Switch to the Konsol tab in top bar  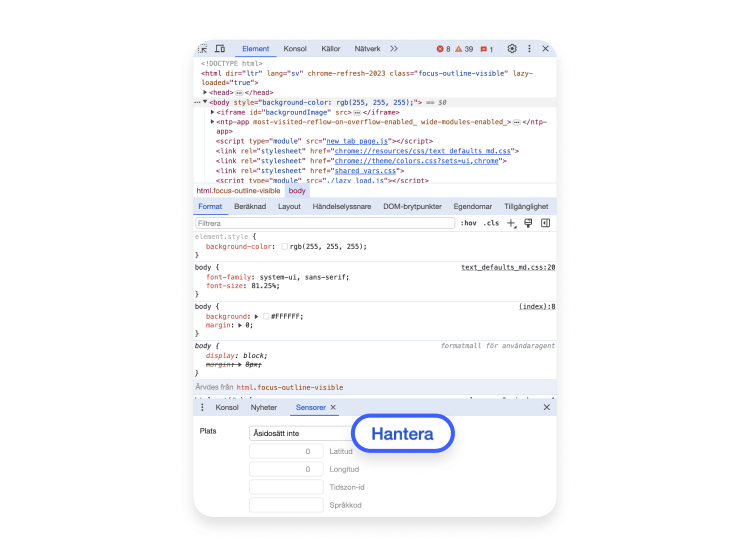click(295, 49)
